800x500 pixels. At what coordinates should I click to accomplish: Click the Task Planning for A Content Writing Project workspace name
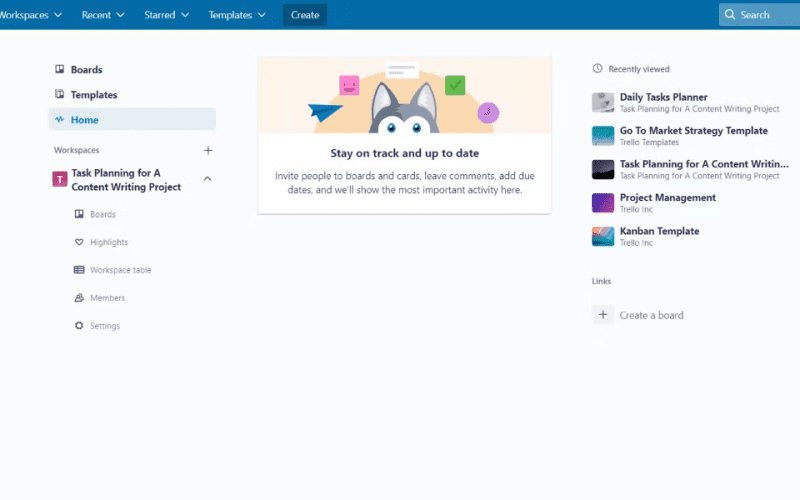coord(126,180)
